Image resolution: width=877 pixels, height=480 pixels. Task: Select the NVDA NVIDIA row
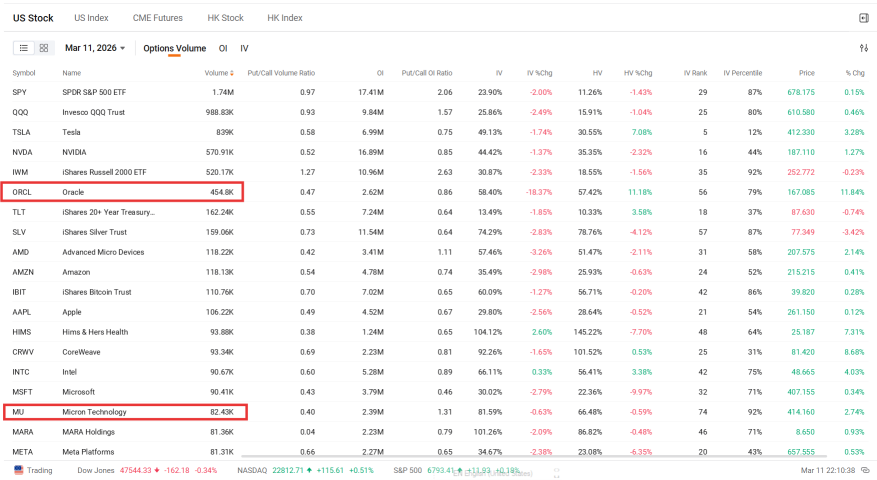(438, 152)
